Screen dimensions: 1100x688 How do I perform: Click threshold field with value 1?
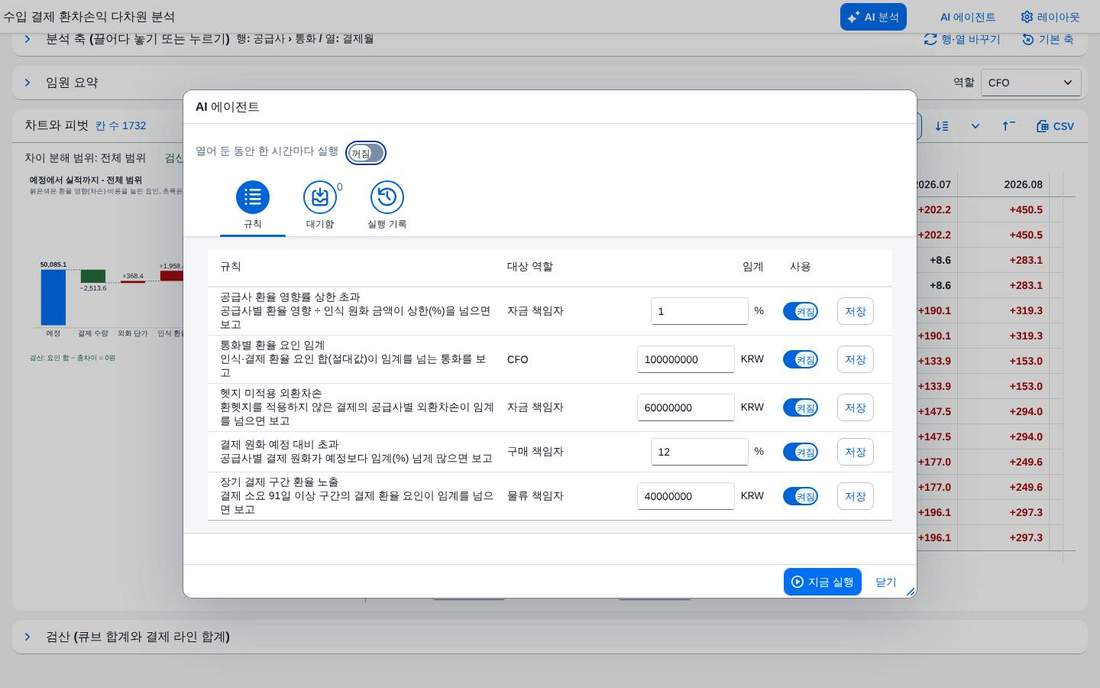(699, 311)
